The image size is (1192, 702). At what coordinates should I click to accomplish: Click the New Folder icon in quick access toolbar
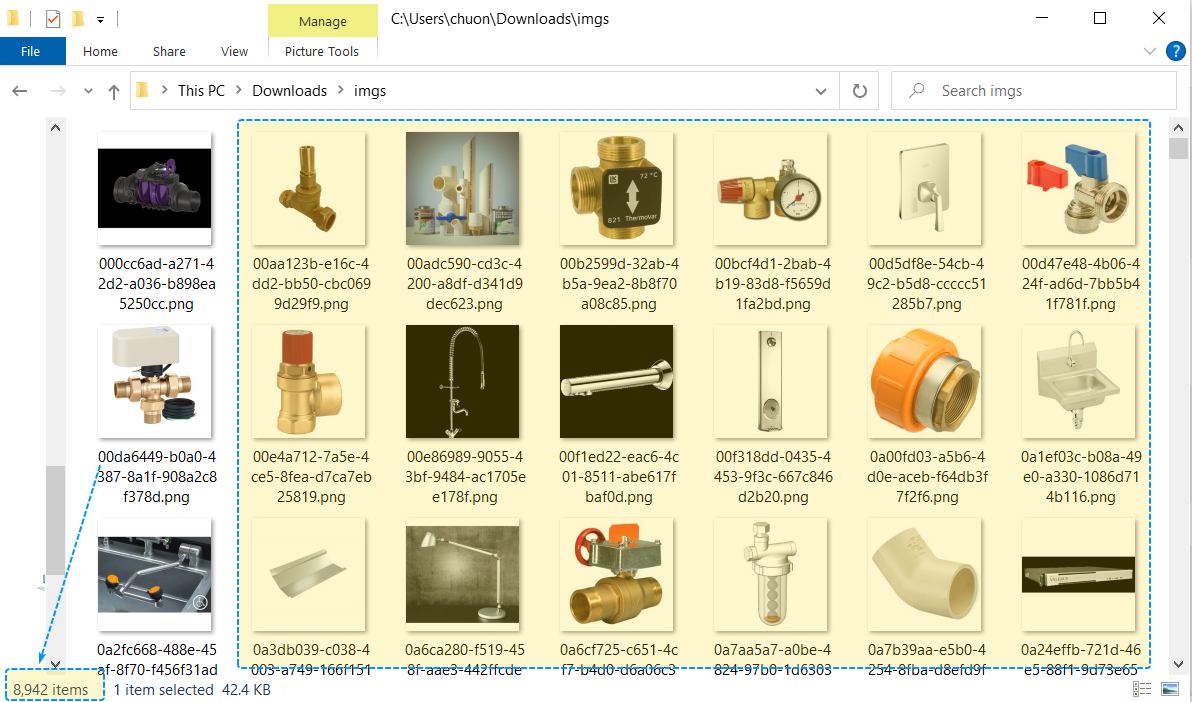coord(78,19)
